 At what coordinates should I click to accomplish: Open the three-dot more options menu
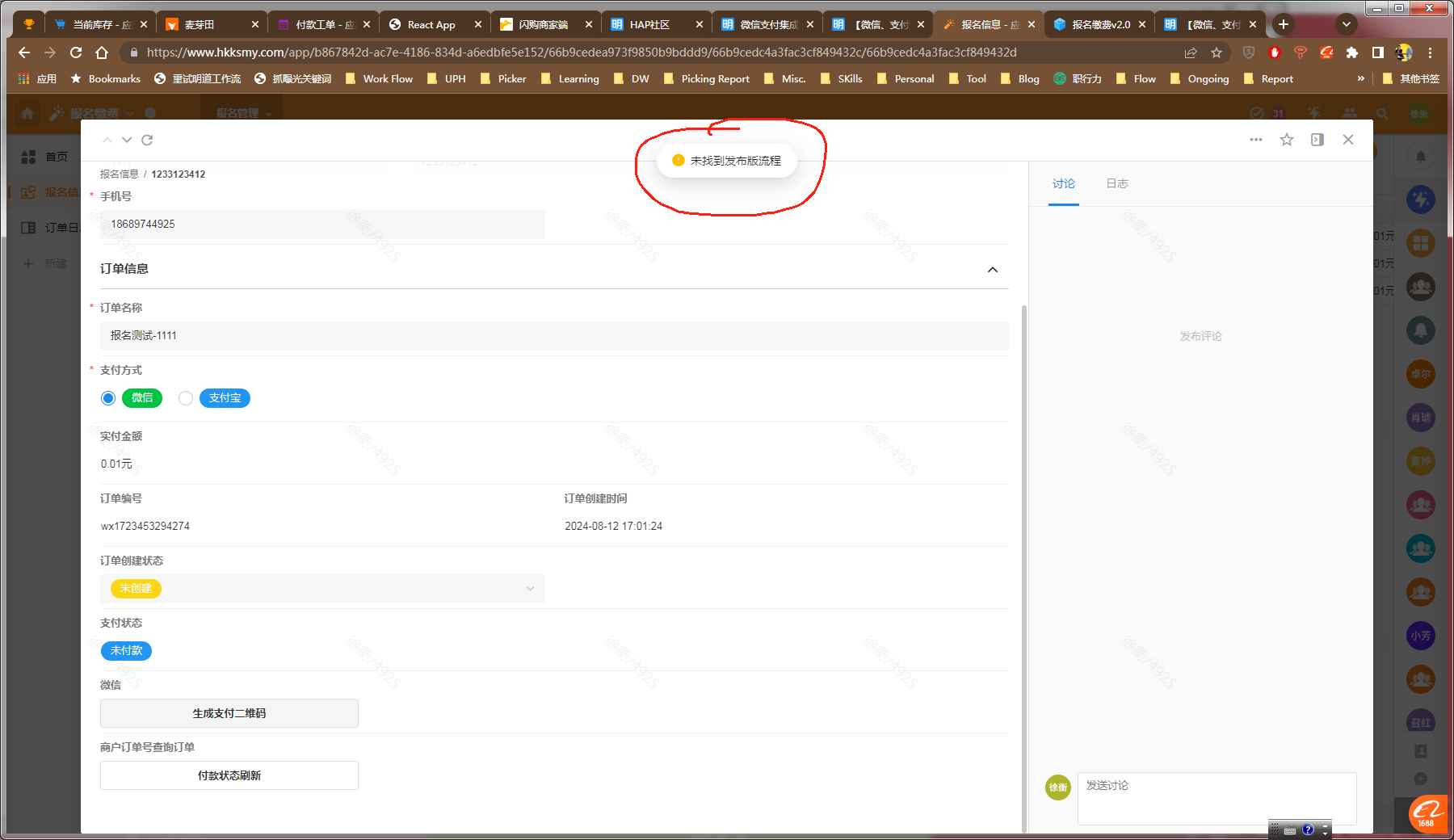pos(1255,140)
